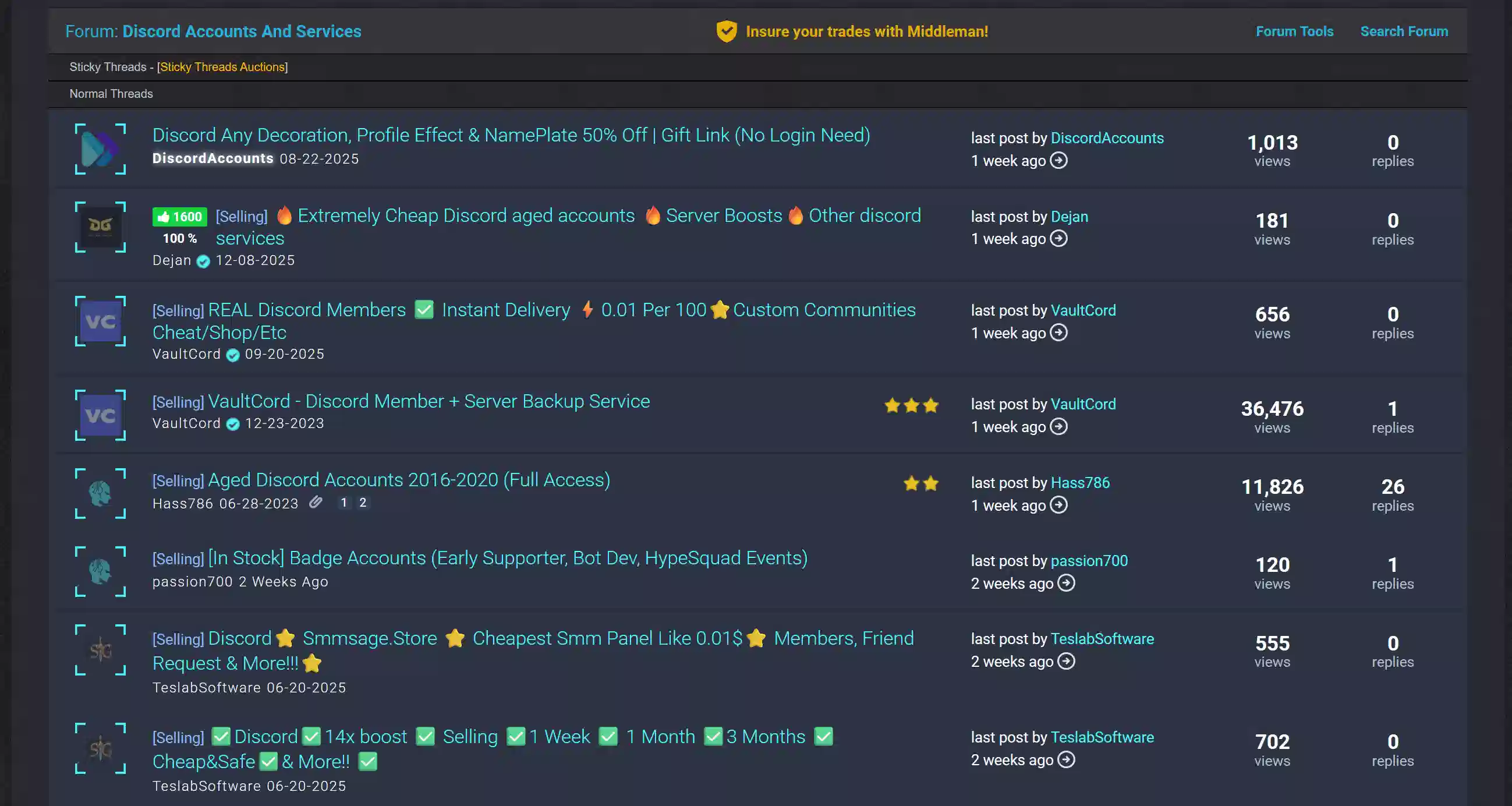Viewport: 1512px width, 806px height.
Task: Open the Search Forum menu
Action: pos(1403,31)
